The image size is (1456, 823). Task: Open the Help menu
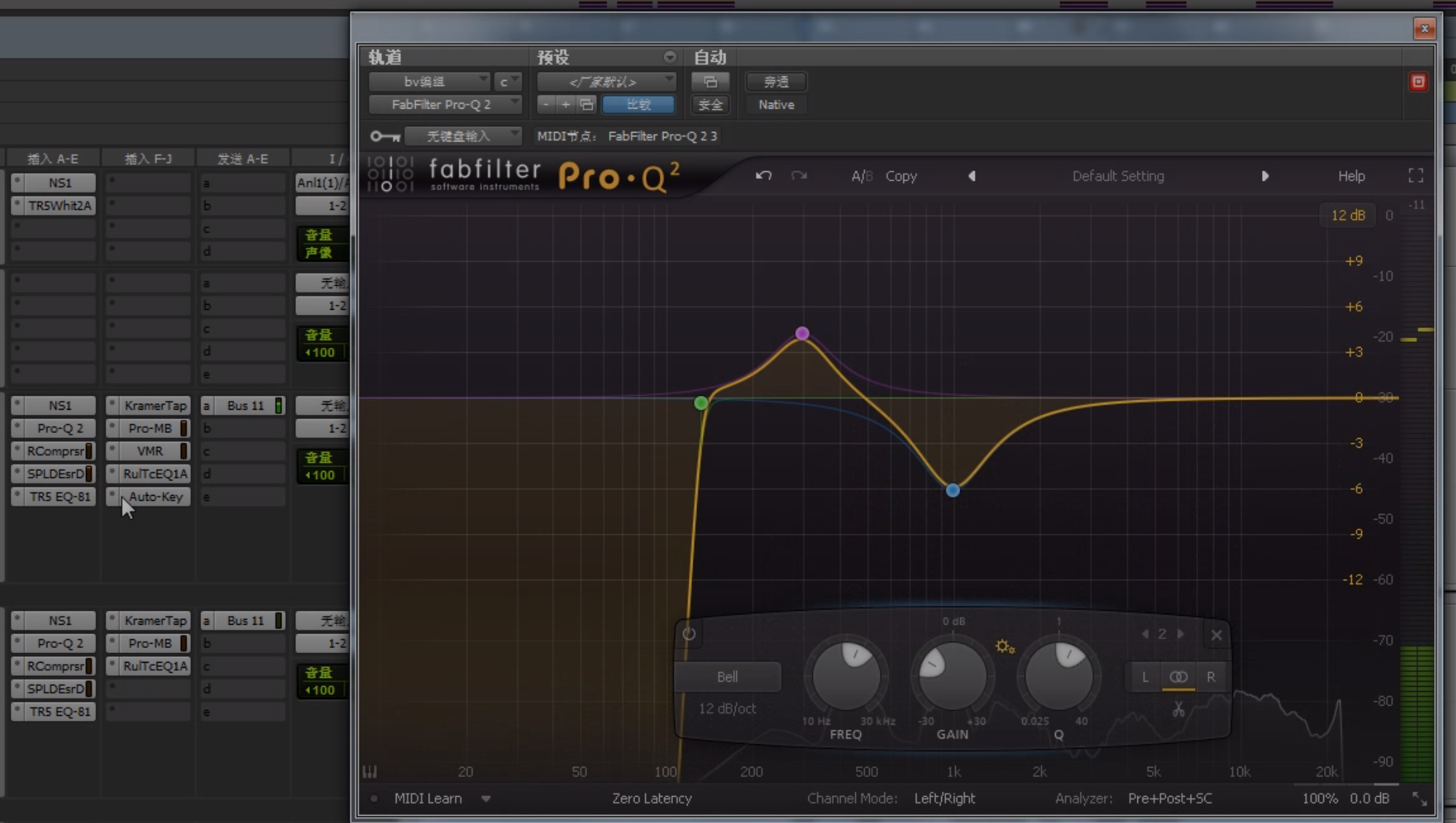pos(1351,176)
